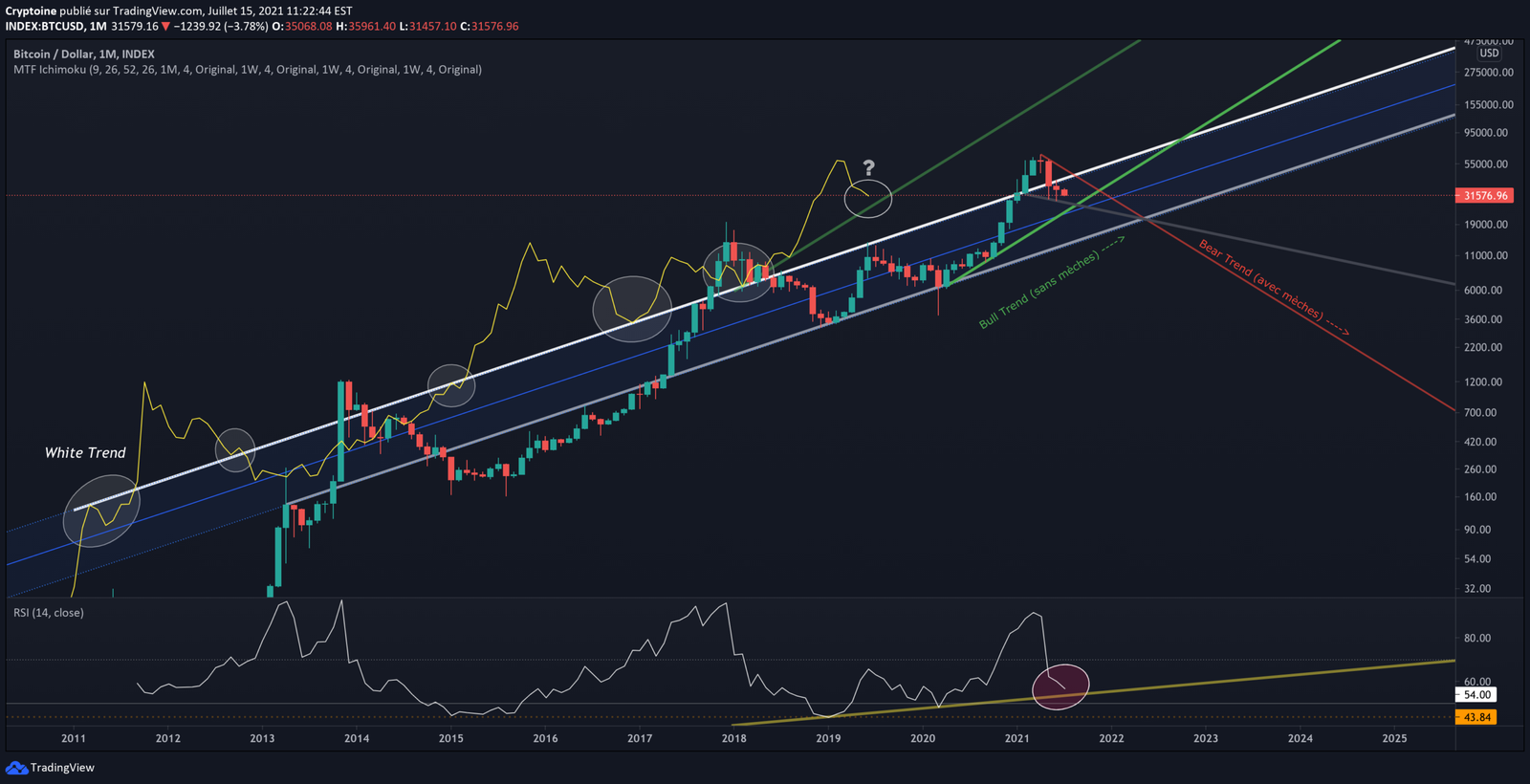Open the USD currency selector on price axis
1530x784 pixels.
pos(1489,54)
